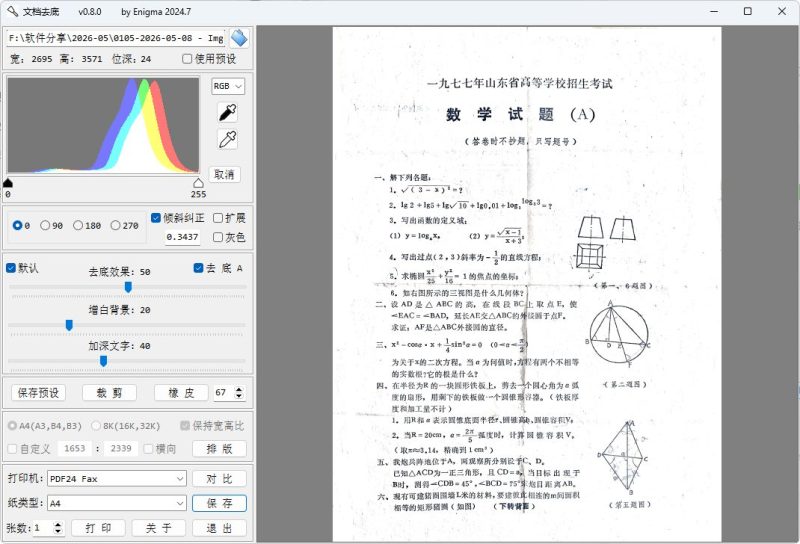The width and height of the screenshot is (800, 544).
Task: Open the RGB channel dropdown
Action: tap(228, 86)
